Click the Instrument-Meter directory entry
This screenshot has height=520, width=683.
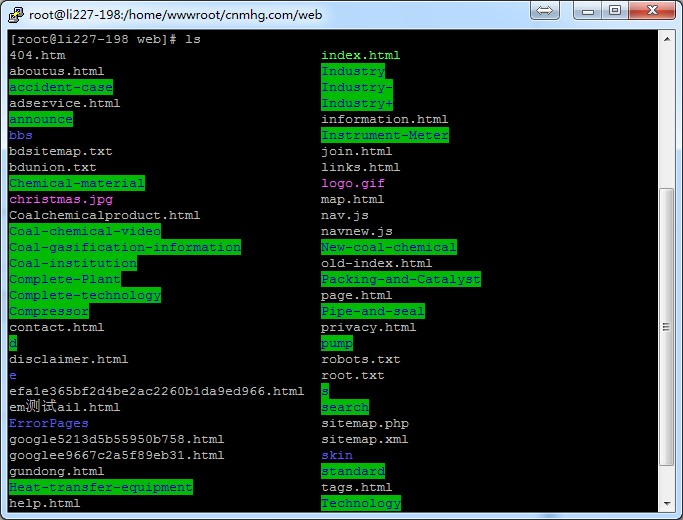[x=384, y=135]
